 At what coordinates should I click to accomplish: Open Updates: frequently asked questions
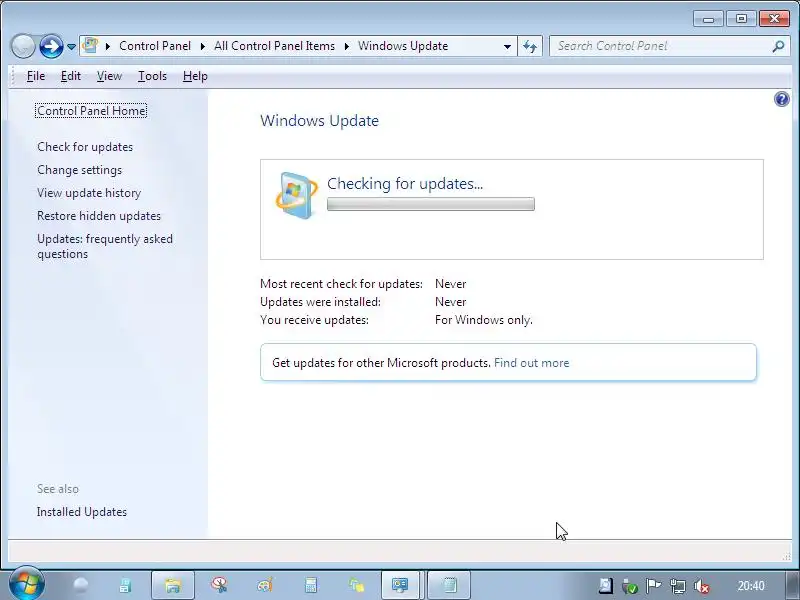(105, 246)
